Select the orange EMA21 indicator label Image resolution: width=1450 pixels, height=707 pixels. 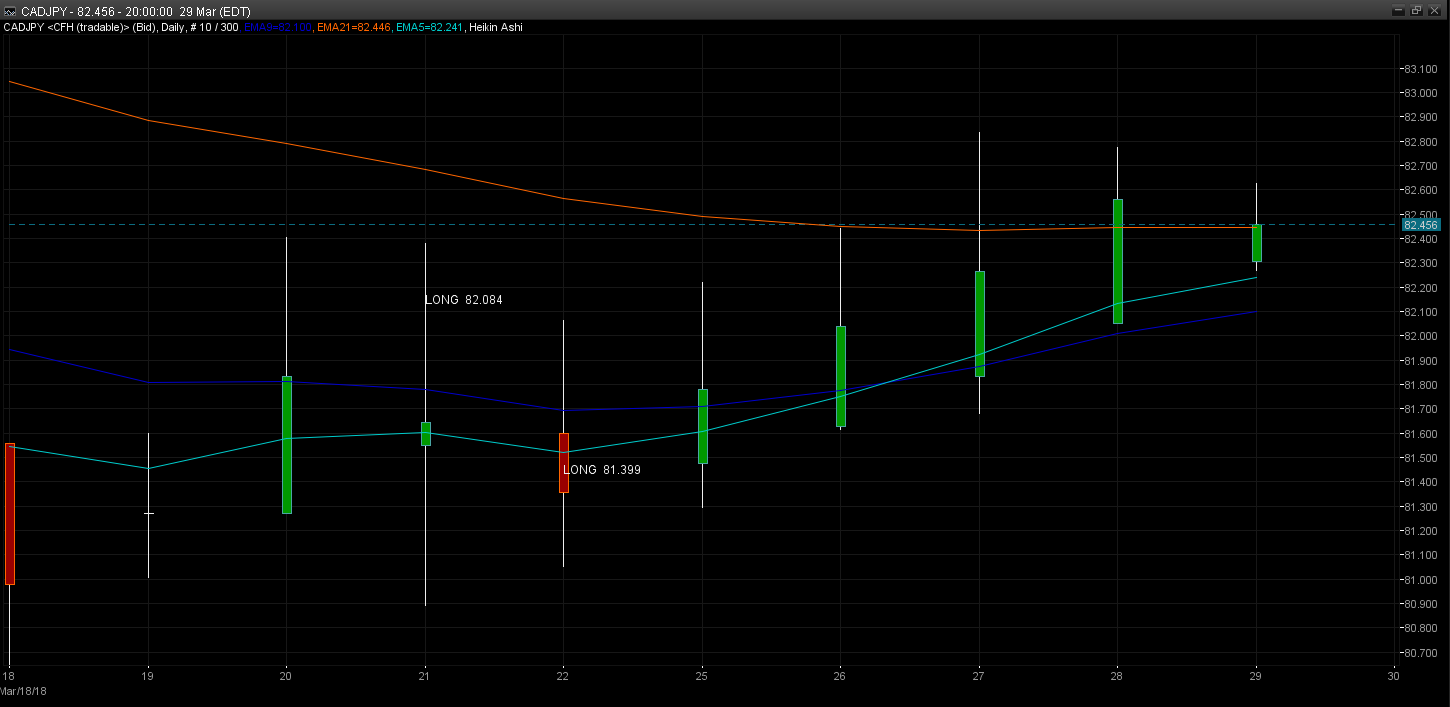coord(353,28)
